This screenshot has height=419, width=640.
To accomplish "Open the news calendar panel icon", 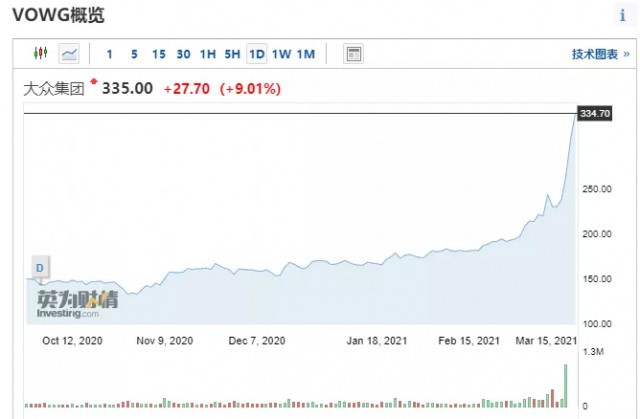I will (353, 54).
